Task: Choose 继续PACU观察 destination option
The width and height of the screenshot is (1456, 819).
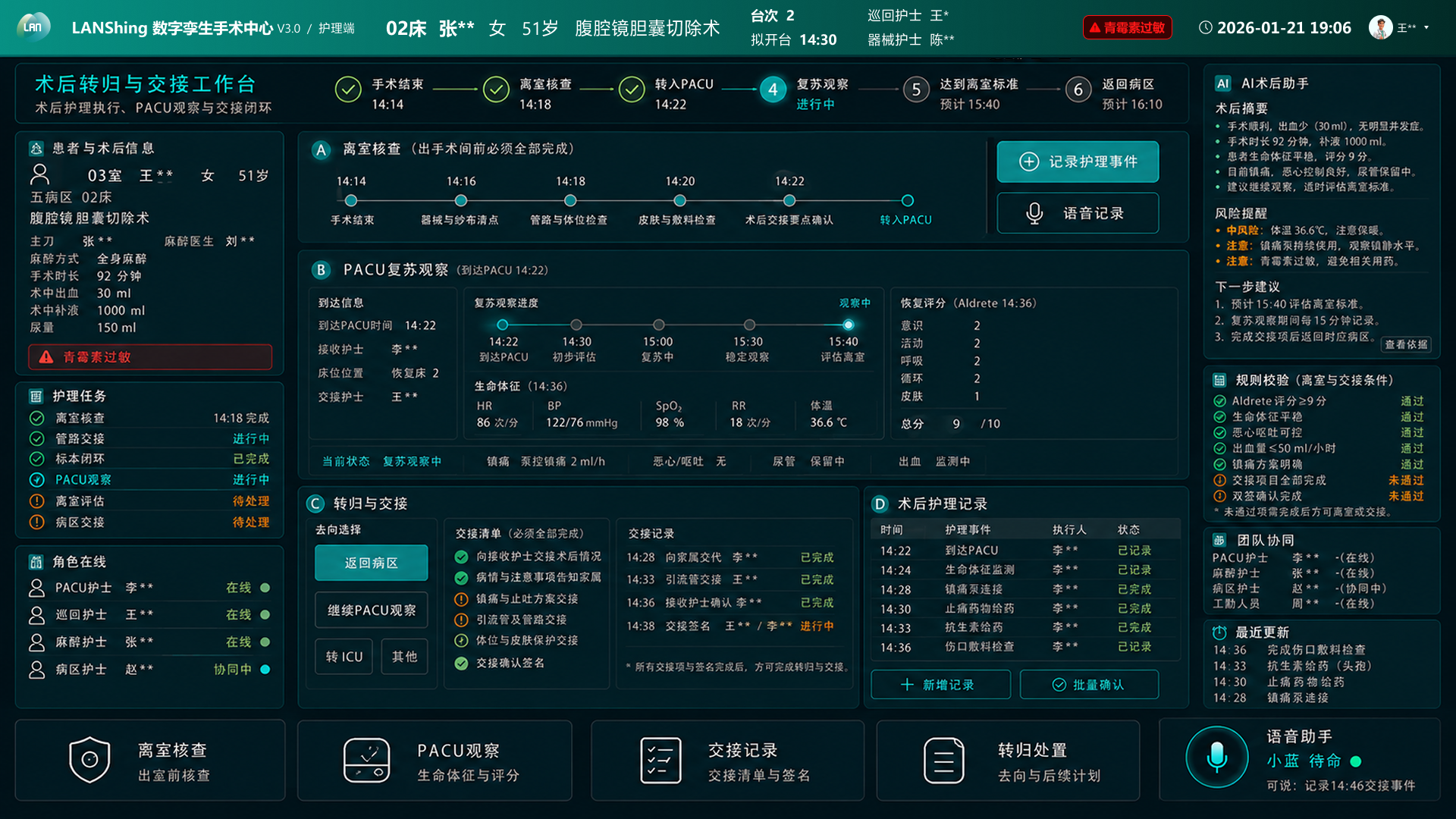Action: [x=372, y=610]
